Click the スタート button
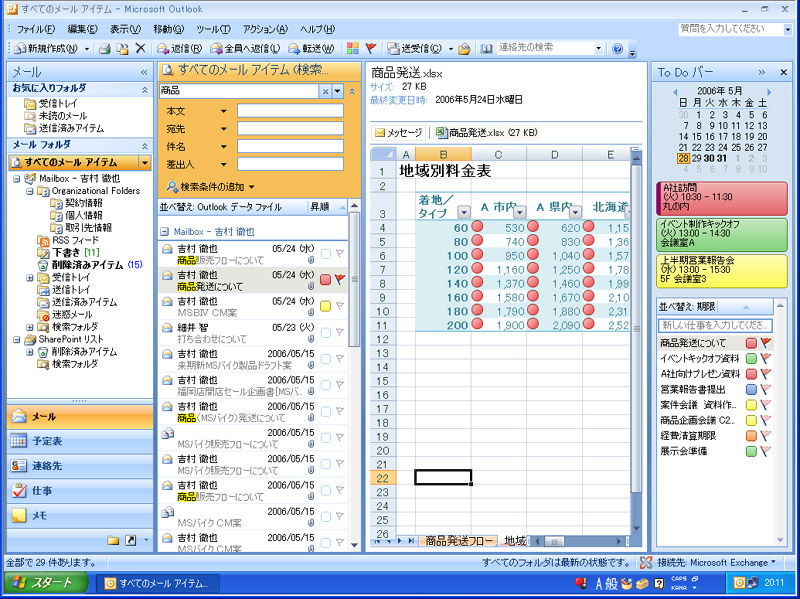800x599 pixels. (46, 583)
